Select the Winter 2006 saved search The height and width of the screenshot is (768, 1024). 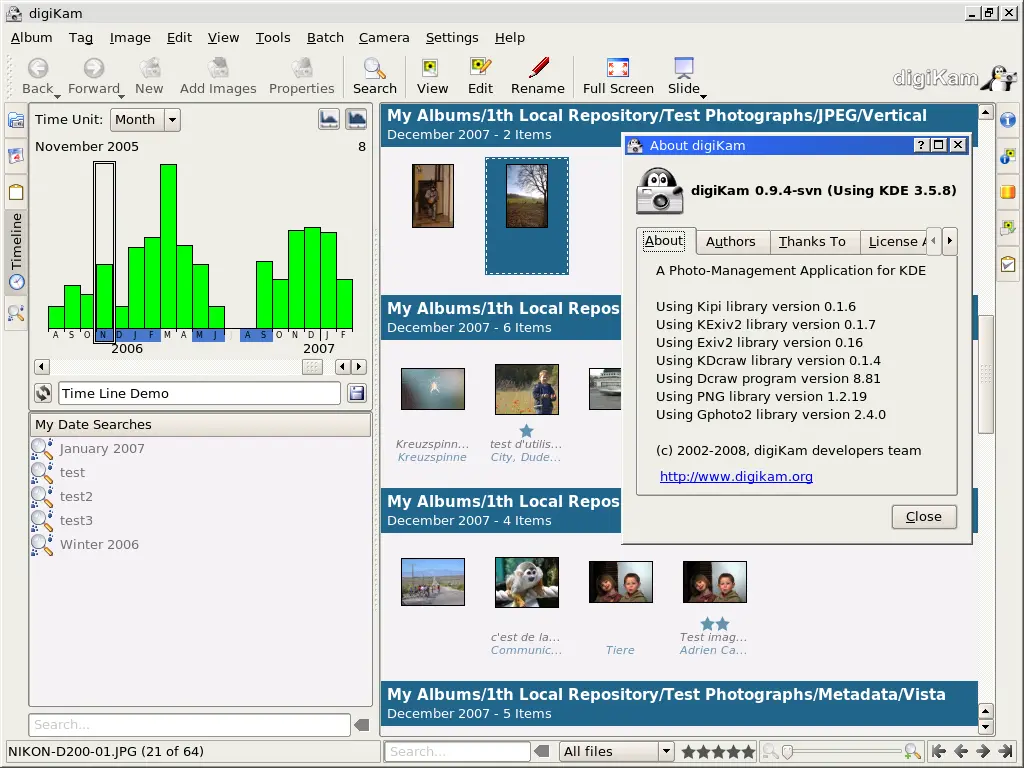coord(99,544)
